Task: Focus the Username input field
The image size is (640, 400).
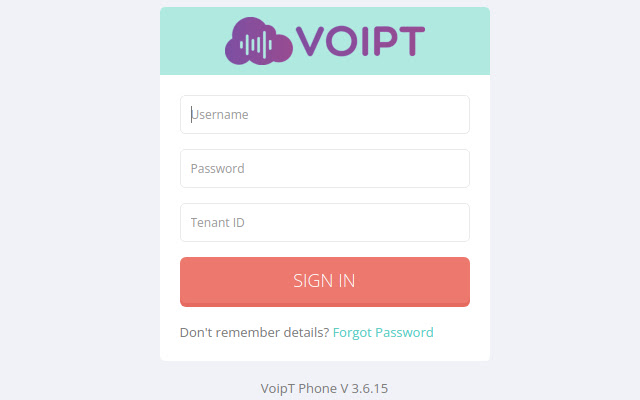Action: tap(325, 114)
